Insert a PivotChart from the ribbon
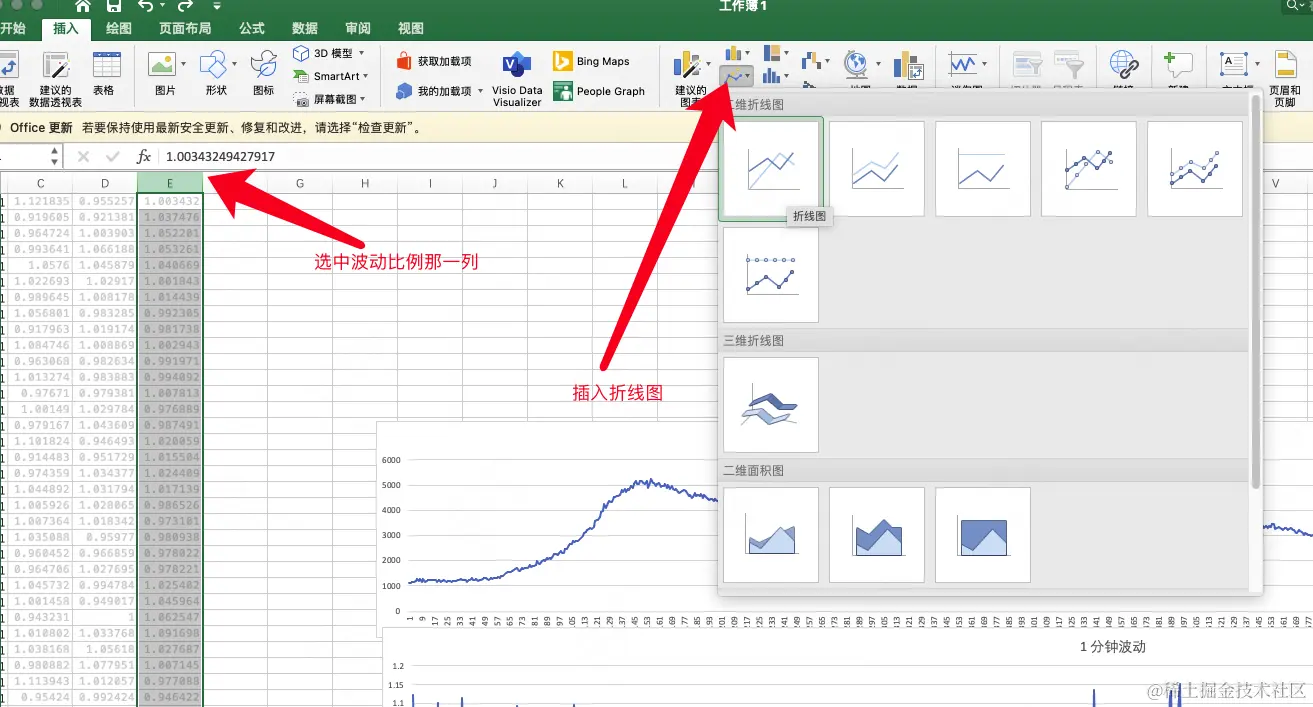1313x707 pixels. (908, 66)
